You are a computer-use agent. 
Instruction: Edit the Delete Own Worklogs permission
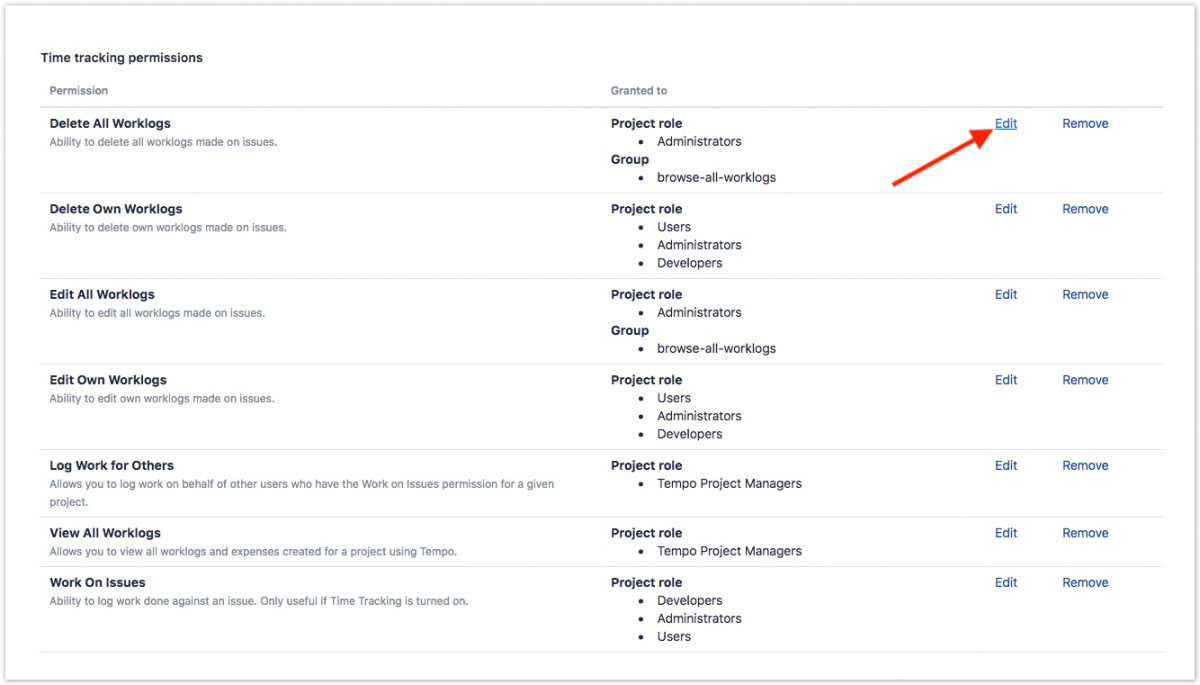(x=1005, y=209)
